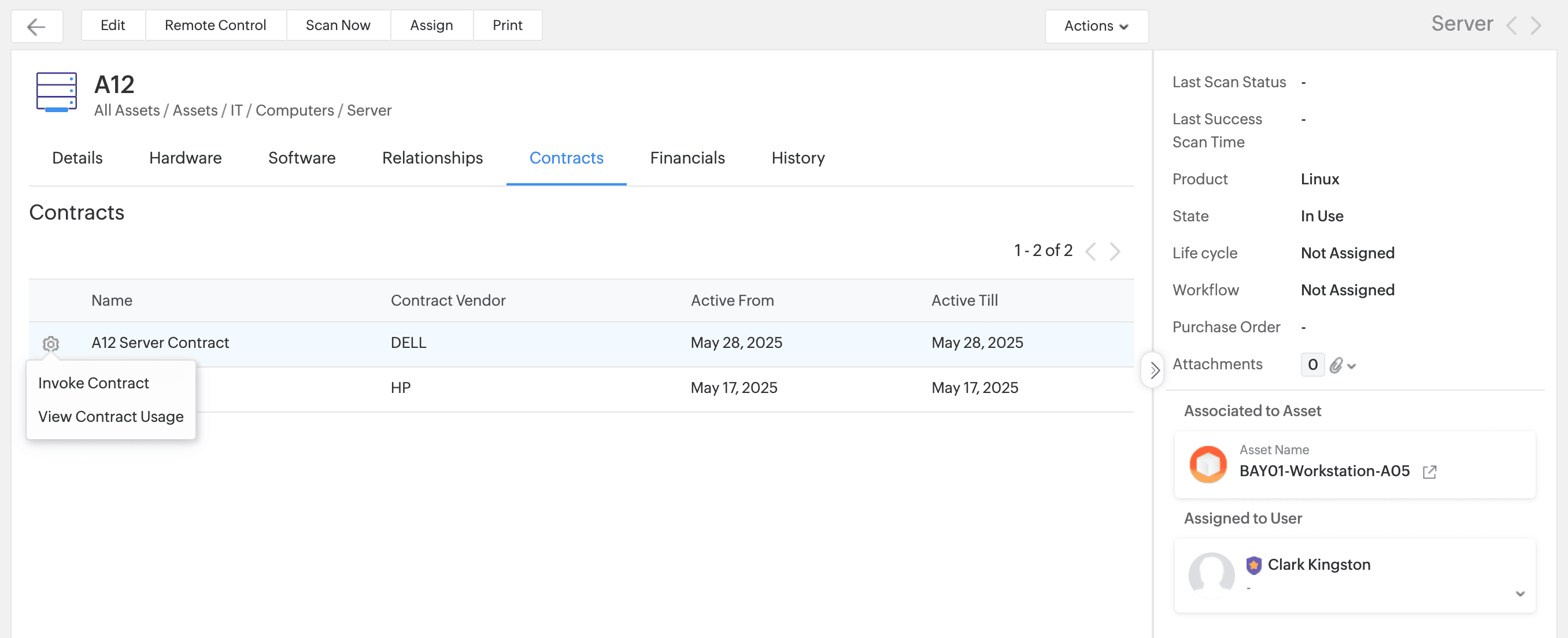Click the A12 server asset icon
The width and height of the screenshot is (1568, 638).
pyautogui.click(x=57, y=93)
